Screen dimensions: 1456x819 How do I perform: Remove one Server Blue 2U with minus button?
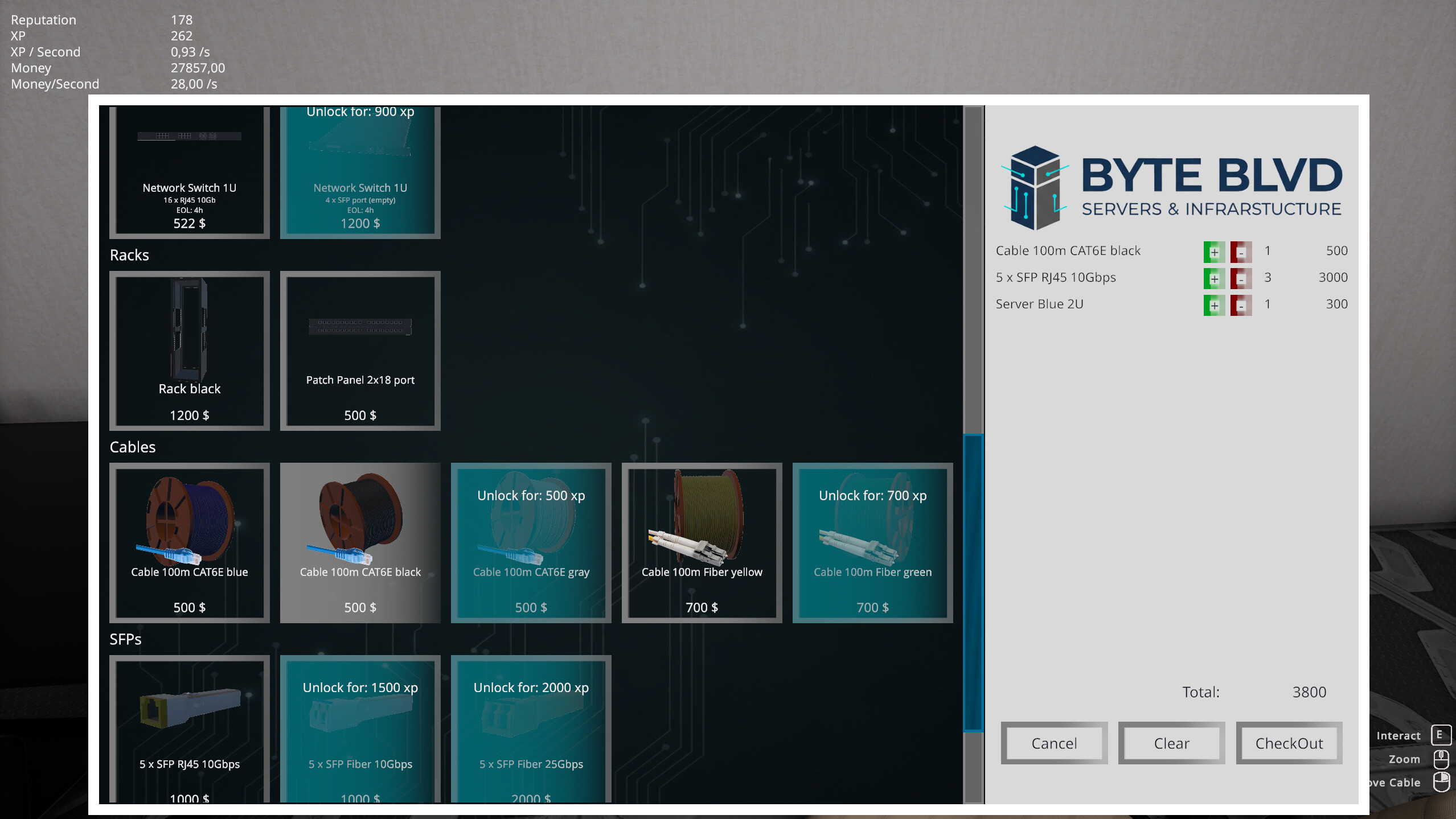coord(1241,304)
